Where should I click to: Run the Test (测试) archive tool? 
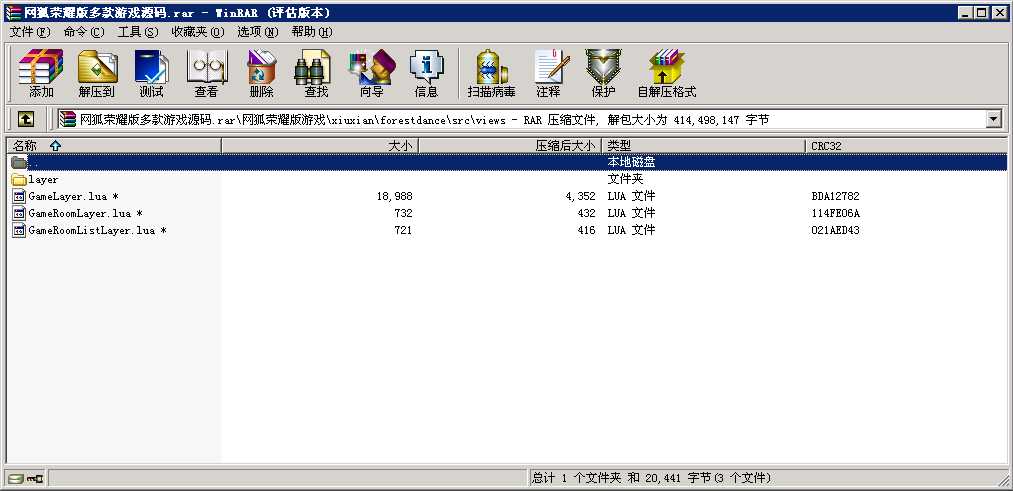(x=151, y=73)
